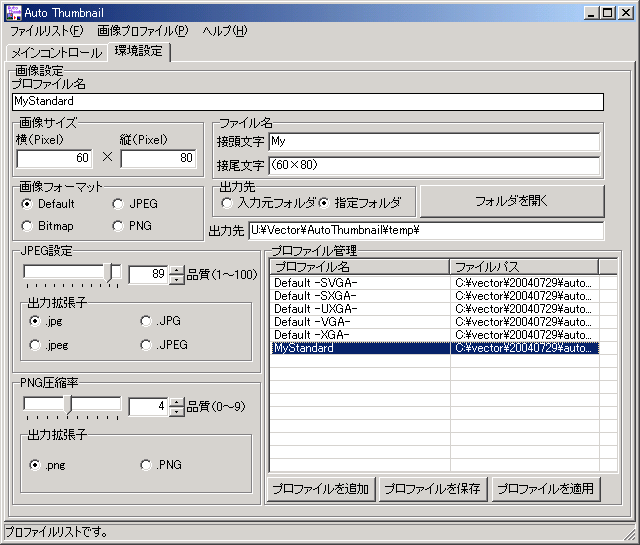Click the file path cell of Default -UXGA-

[524, 309]
